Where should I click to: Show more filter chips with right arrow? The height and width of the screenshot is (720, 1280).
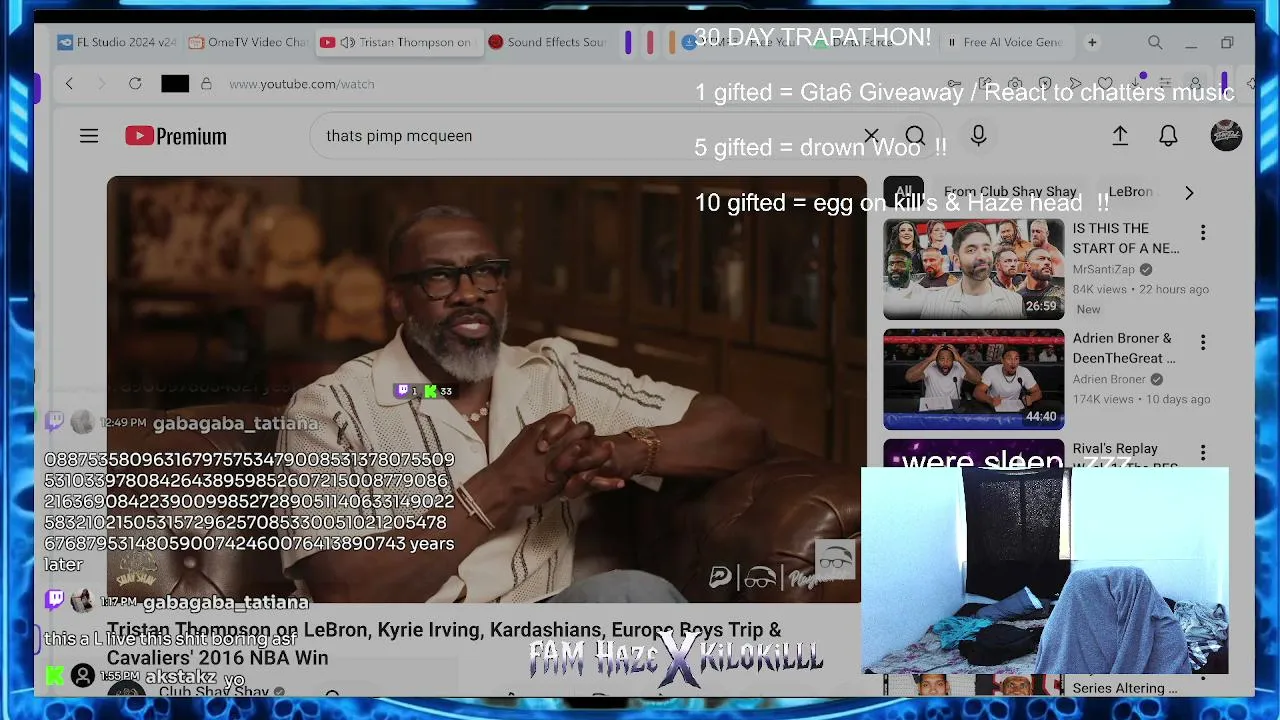[x=1189, y=192]
